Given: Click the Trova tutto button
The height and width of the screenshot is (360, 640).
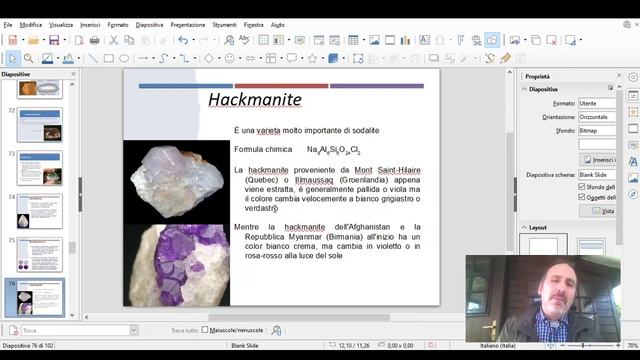Looking at the screenshot, I should pyautogui.click(x=184, y=330).
